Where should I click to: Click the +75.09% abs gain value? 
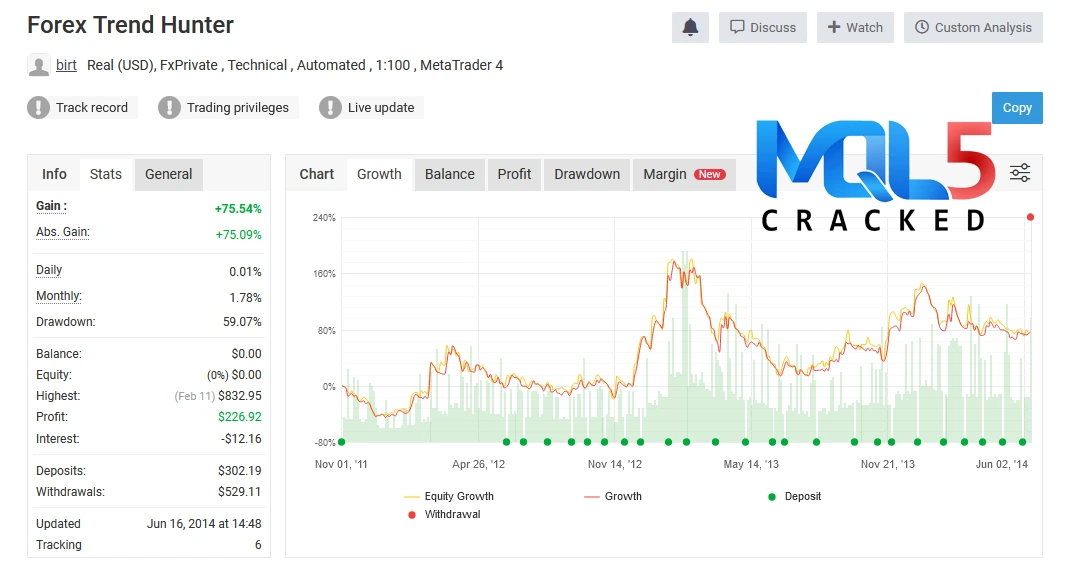[239, 235]
